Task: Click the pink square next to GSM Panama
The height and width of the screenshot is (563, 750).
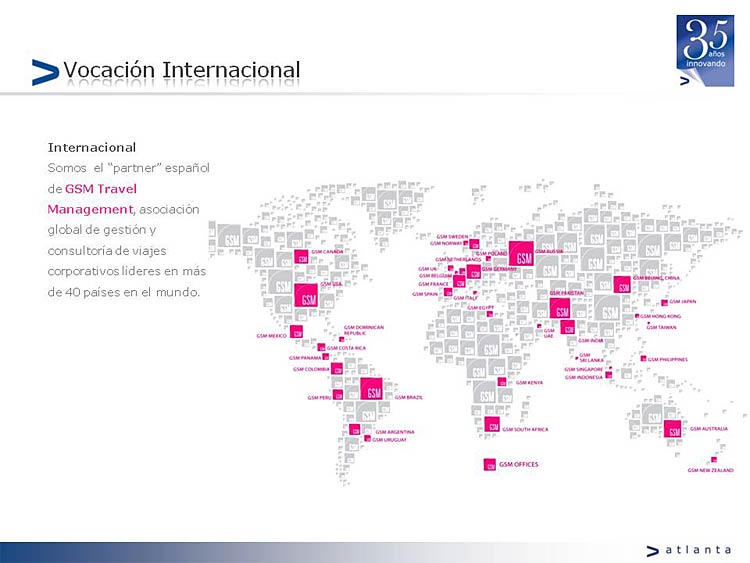Action: (326, 357)
